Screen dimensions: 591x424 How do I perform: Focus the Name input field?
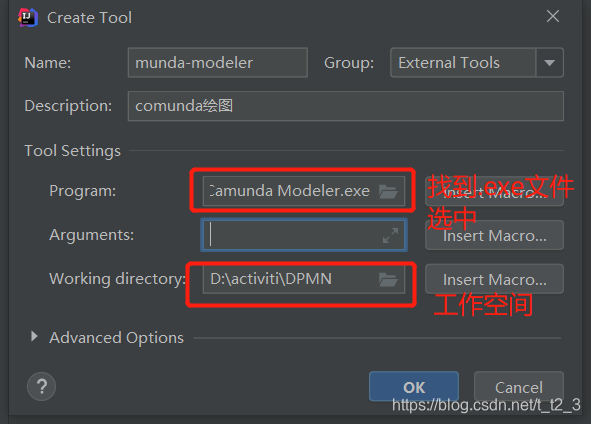(218, 63)
